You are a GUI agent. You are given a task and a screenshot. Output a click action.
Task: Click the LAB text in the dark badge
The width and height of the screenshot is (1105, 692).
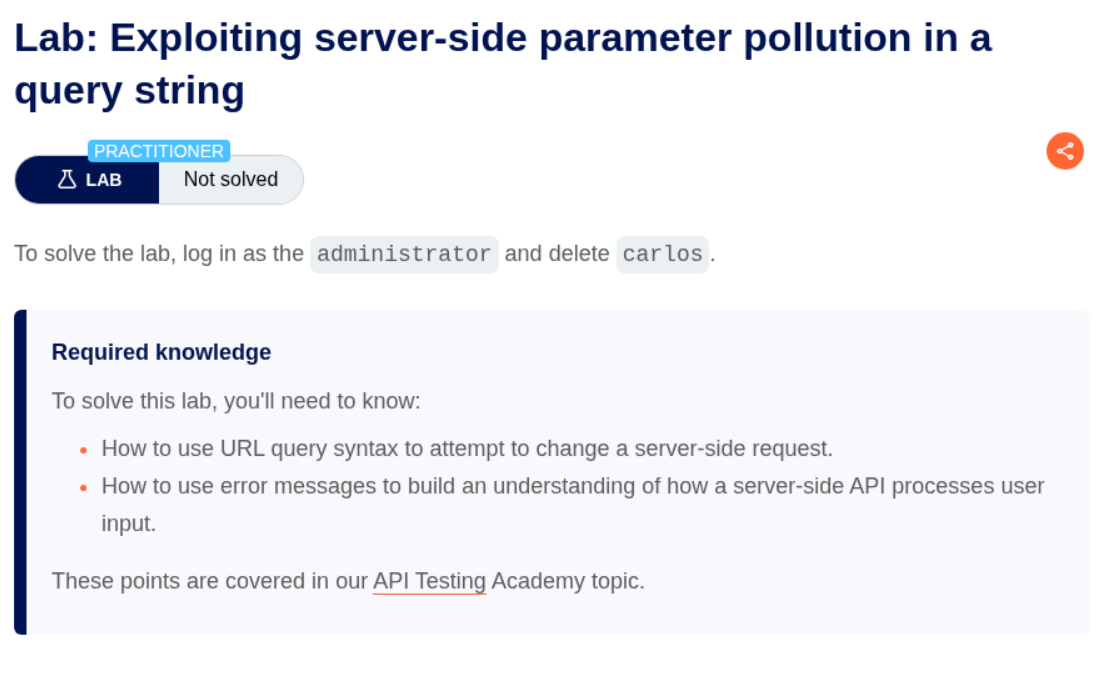(104, 181)
